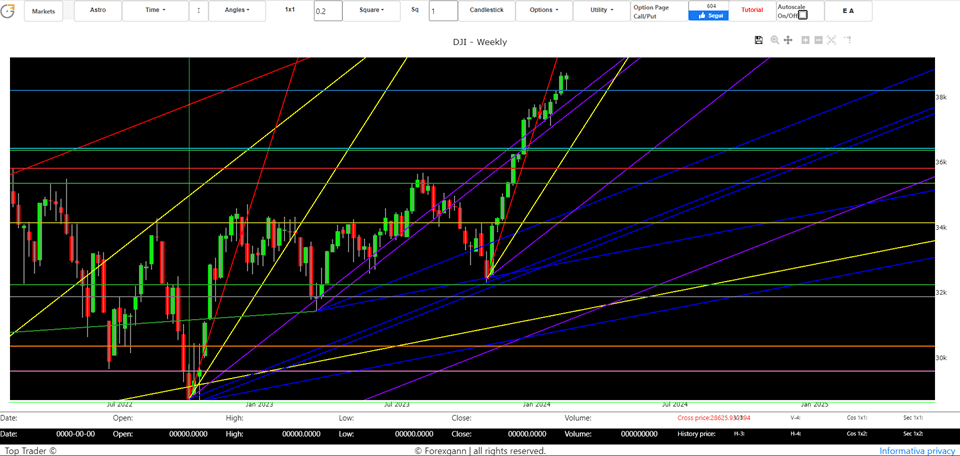Expand the Square dropdown
This screenshot has width=960, height=456.
[x=371, y=10]
